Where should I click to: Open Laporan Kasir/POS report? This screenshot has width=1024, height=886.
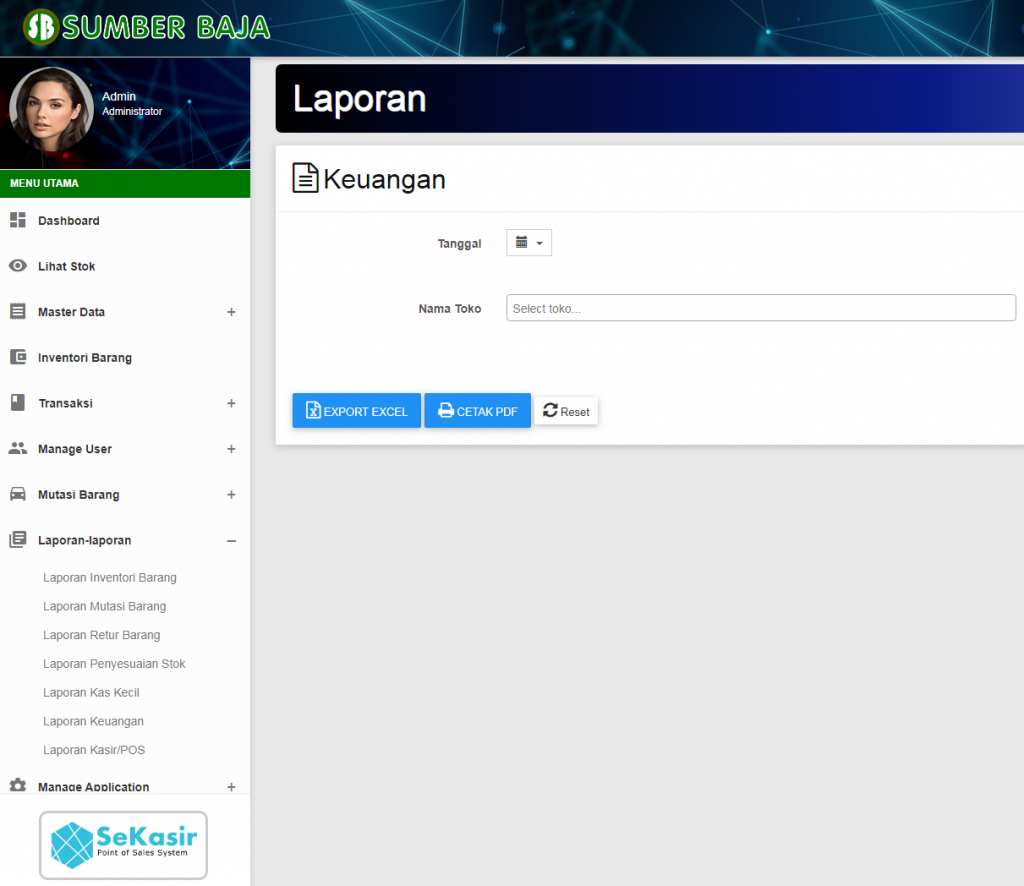pyautogui.click(x=94, y=750)
